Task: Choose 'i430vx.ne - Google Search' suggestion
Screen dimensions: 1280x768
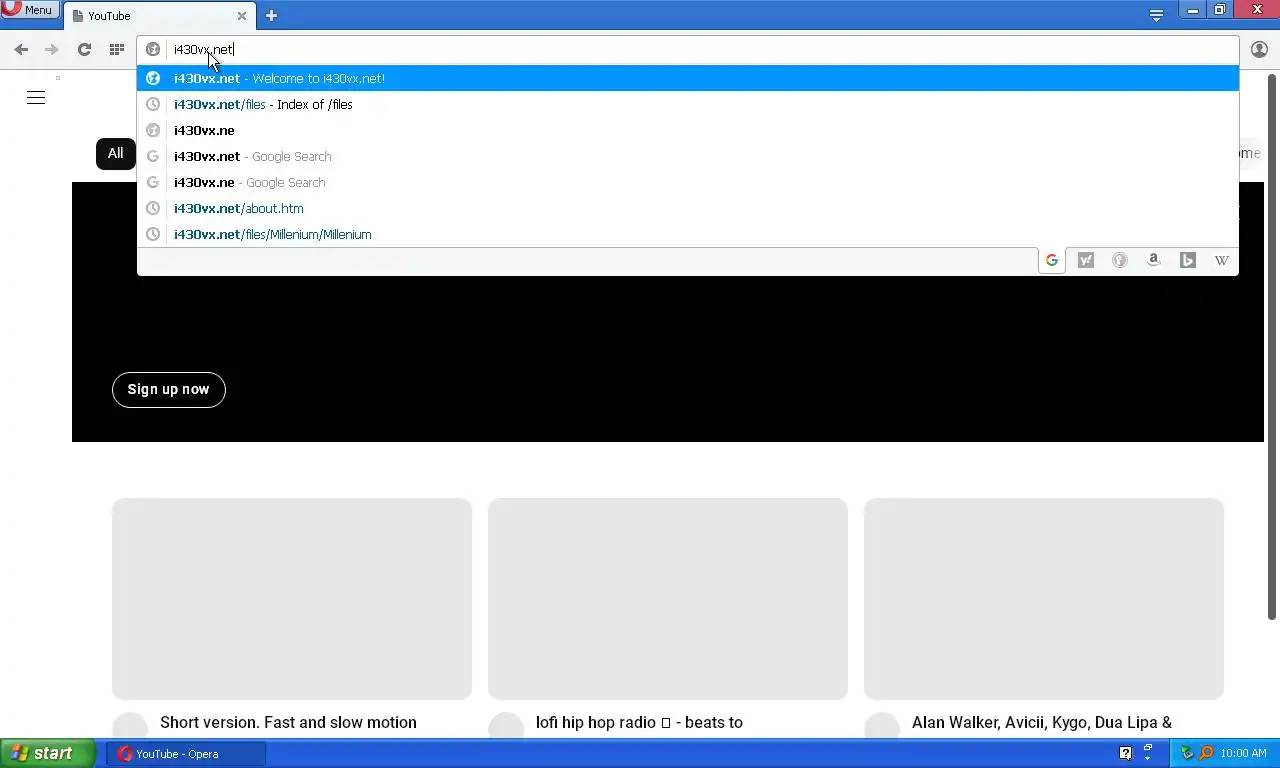Action: (687, 182)
